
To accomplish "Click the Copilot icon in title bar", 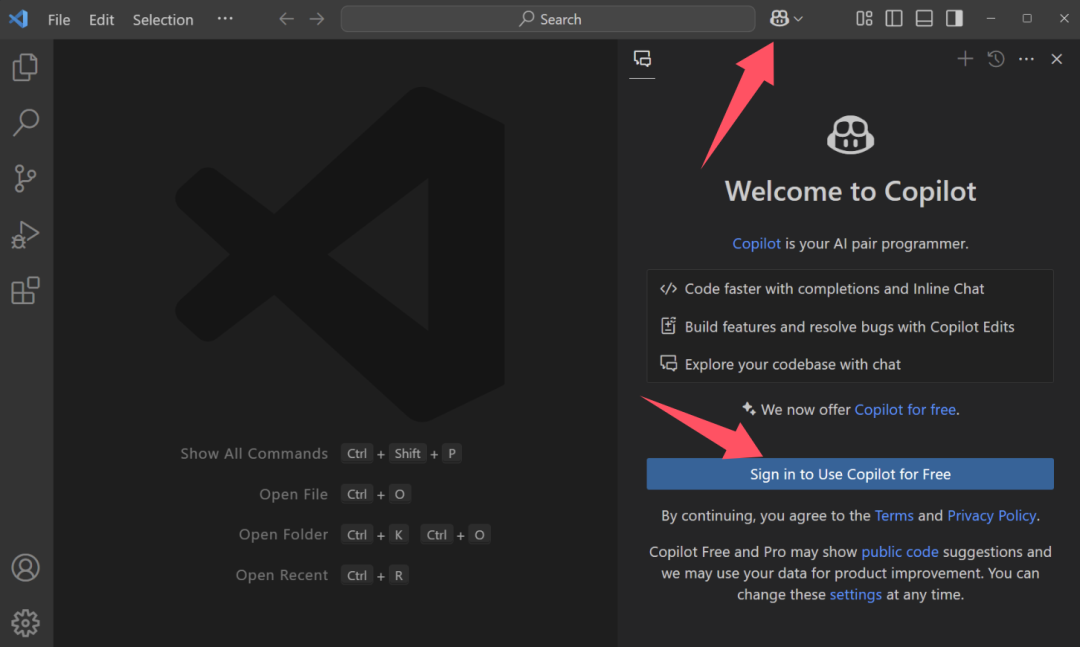I will click(x=779, y=19).
